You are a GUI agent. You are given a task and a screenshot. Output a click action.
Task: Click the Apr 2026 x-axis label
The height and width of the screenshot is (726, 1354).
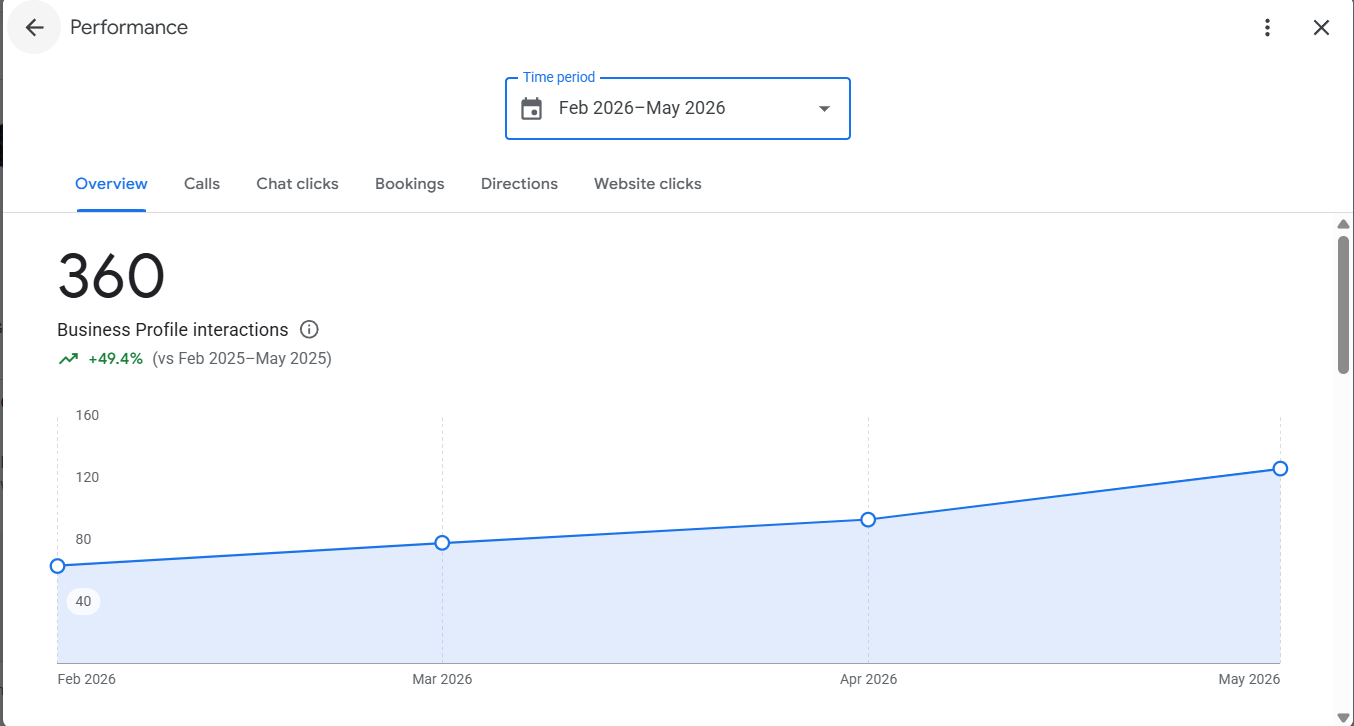(867, 679)
